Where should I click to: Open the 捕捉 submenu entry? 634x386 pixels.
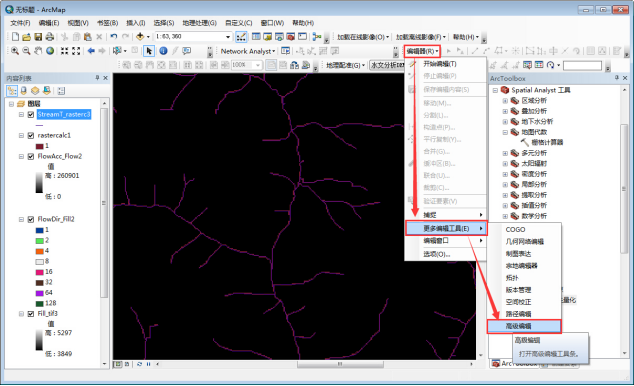(445, 215)
